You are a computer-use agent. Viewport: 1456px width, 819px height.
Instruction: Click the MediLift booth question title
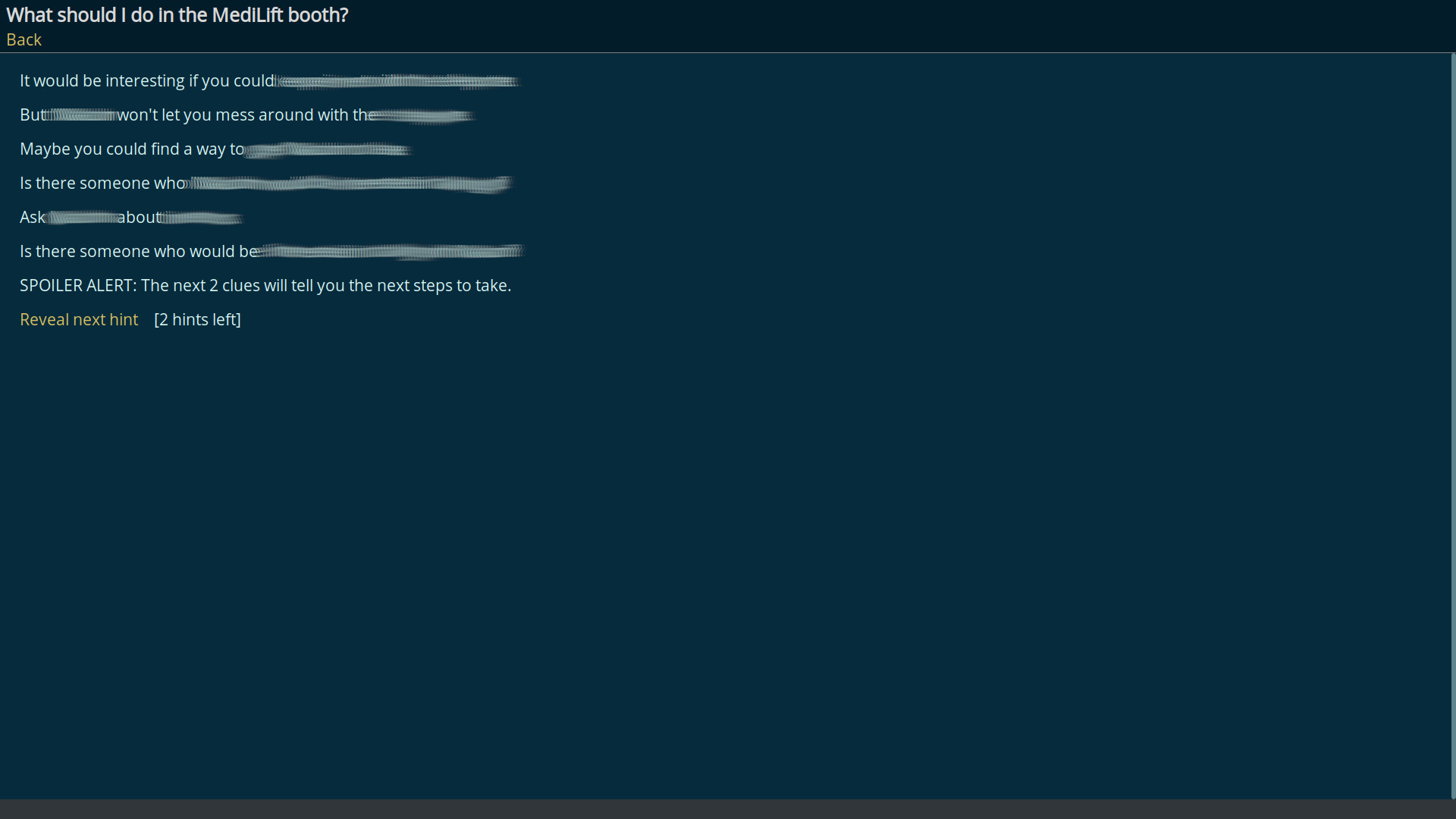click(x=177, y=14)
